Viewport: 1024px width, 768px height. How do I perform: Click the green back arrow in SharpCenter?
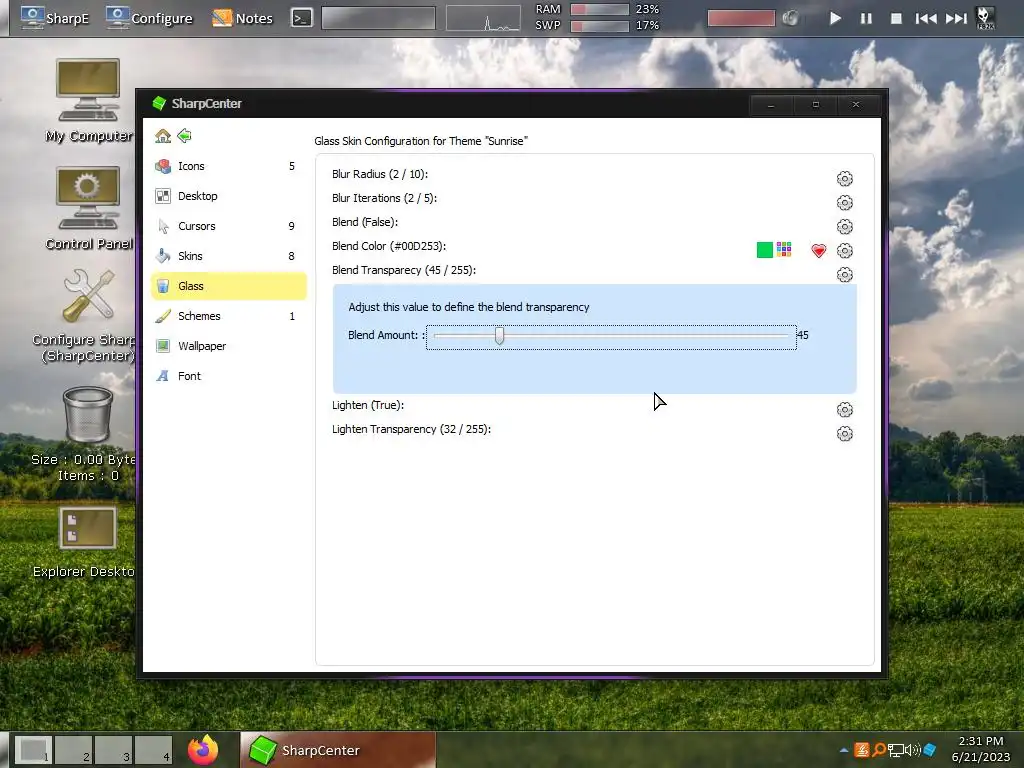tap(185, 136)
